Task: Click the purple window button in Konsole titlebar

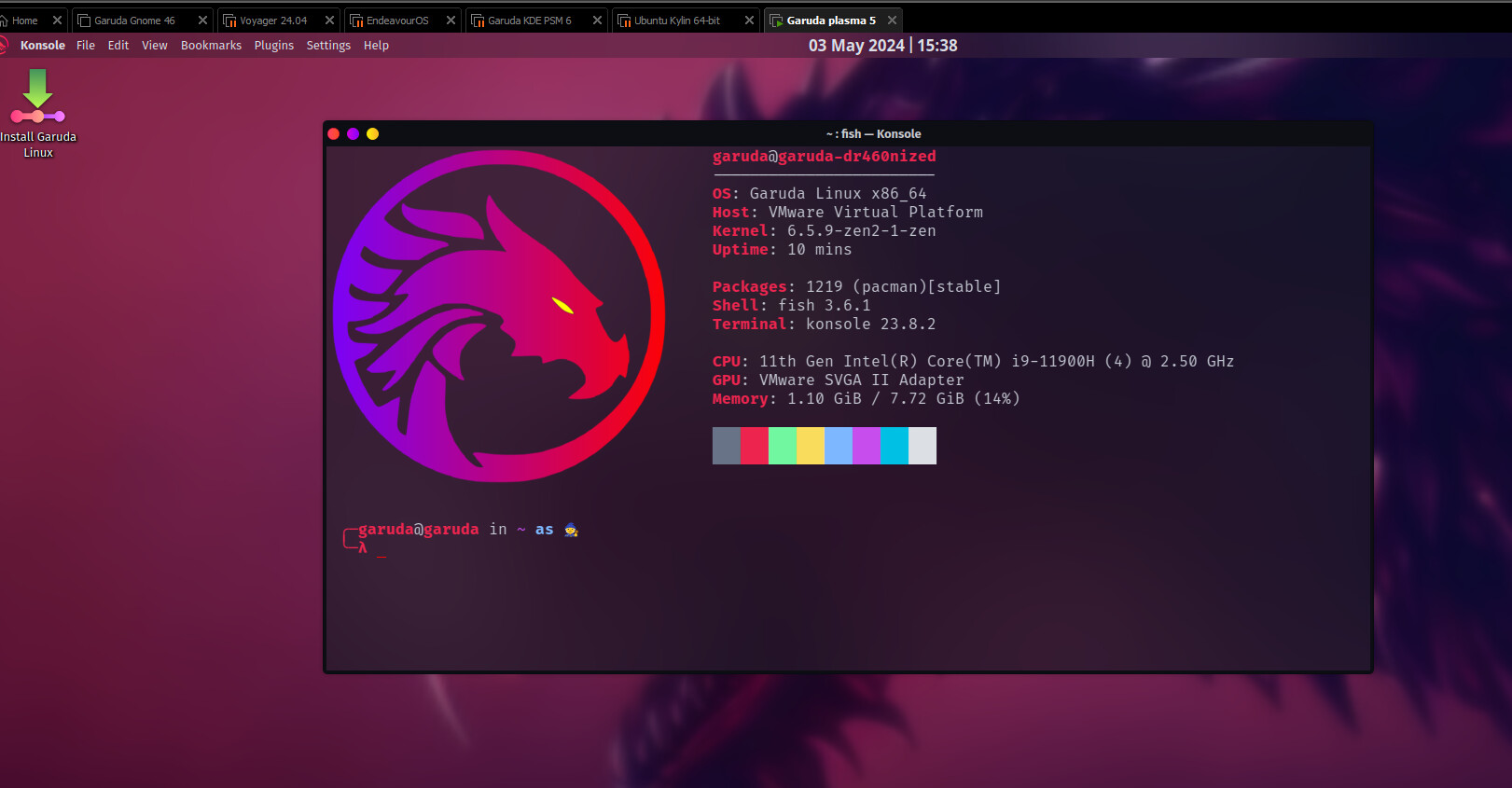Action: (353, 133)
